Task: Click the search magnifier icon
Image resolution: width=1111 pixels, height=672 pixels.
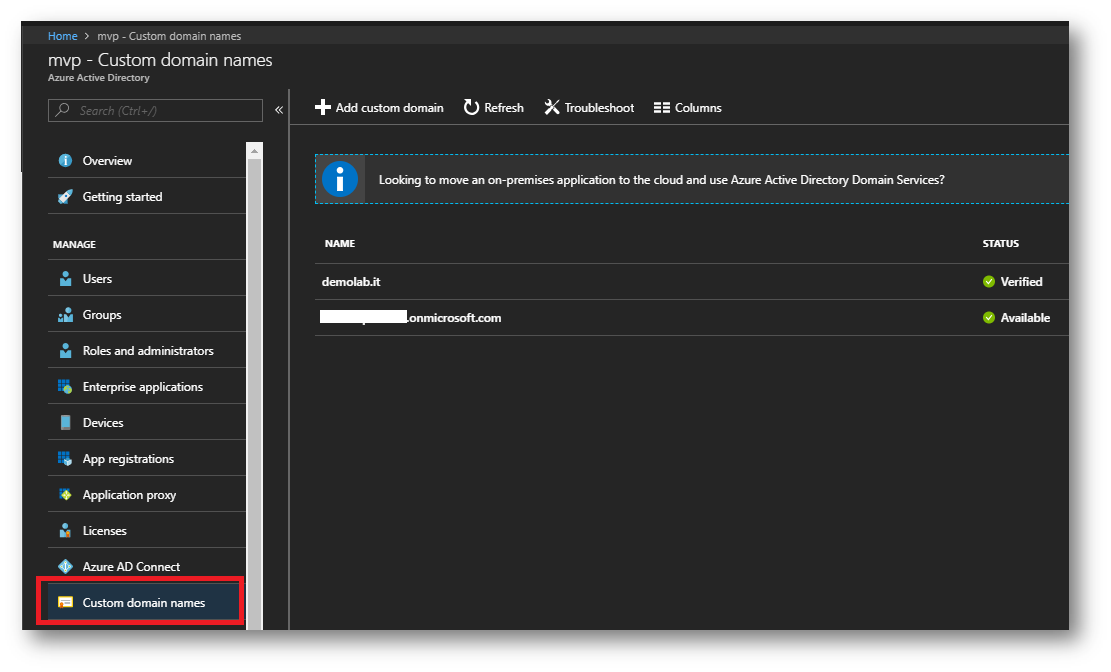Action: tap(63, 110)
